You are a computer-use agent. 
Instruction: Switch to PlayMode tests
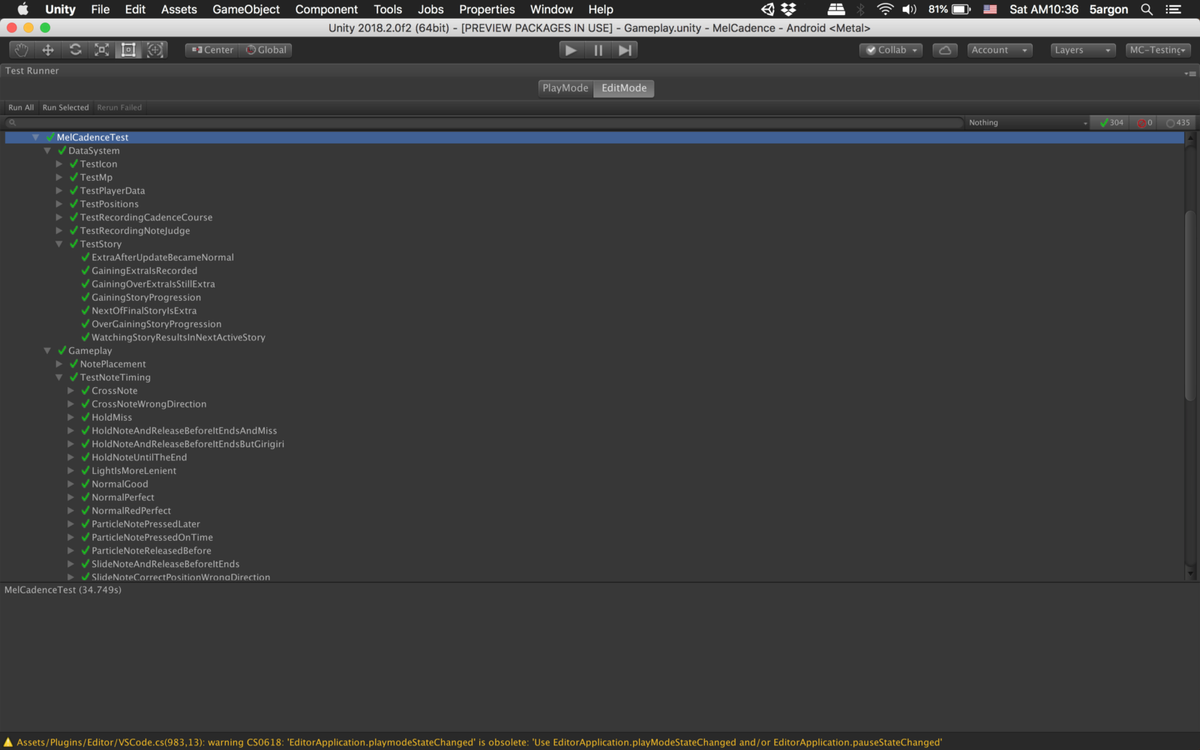pyautogui.click(x=565, y=88)
